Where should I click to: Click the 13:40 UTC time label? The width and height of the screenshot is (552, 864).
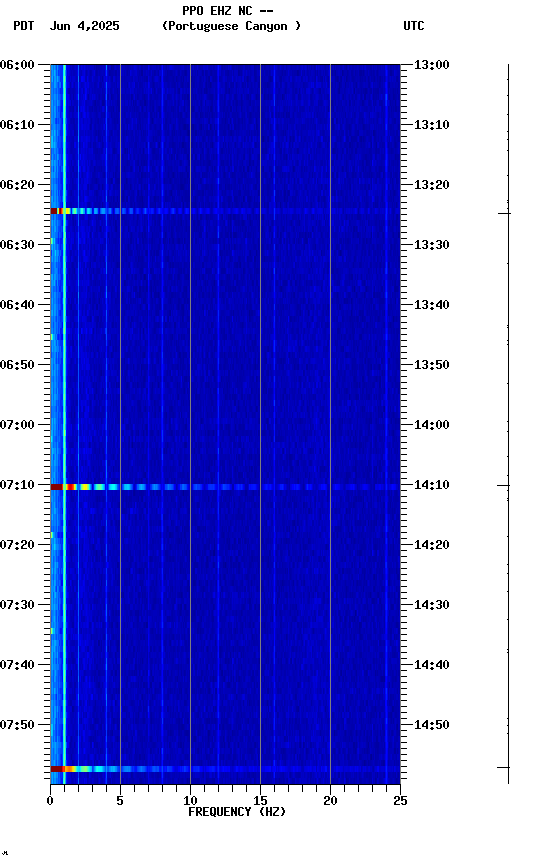click(432, 305)
